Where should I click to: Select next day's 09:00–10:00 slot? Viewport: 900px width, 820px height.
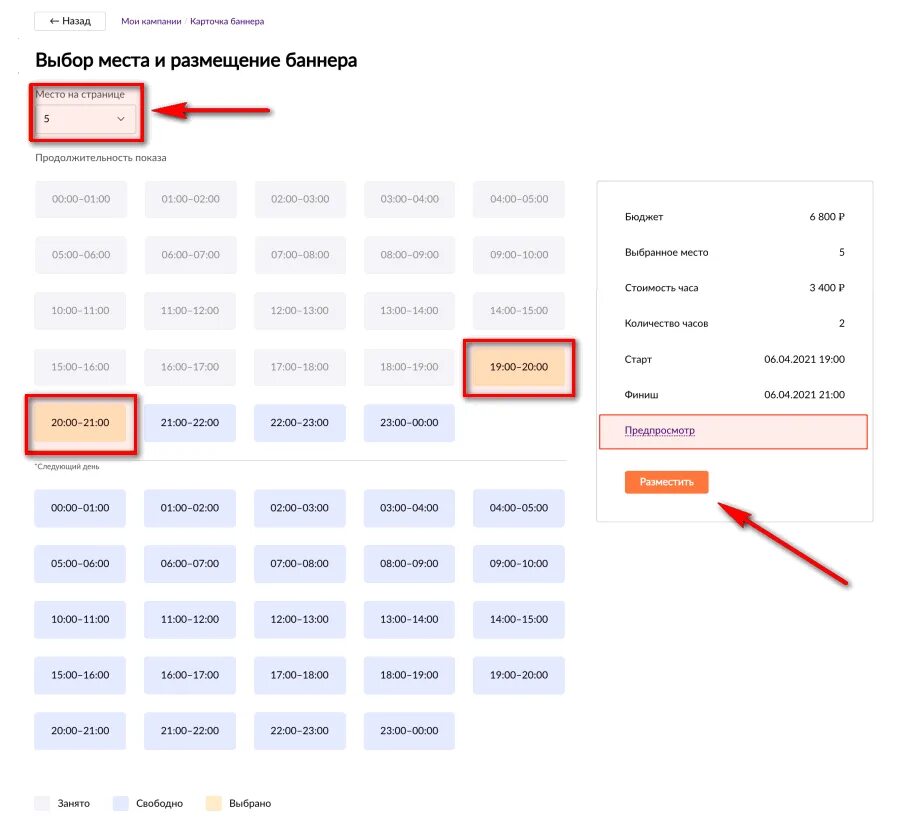[x=519, y=563]
